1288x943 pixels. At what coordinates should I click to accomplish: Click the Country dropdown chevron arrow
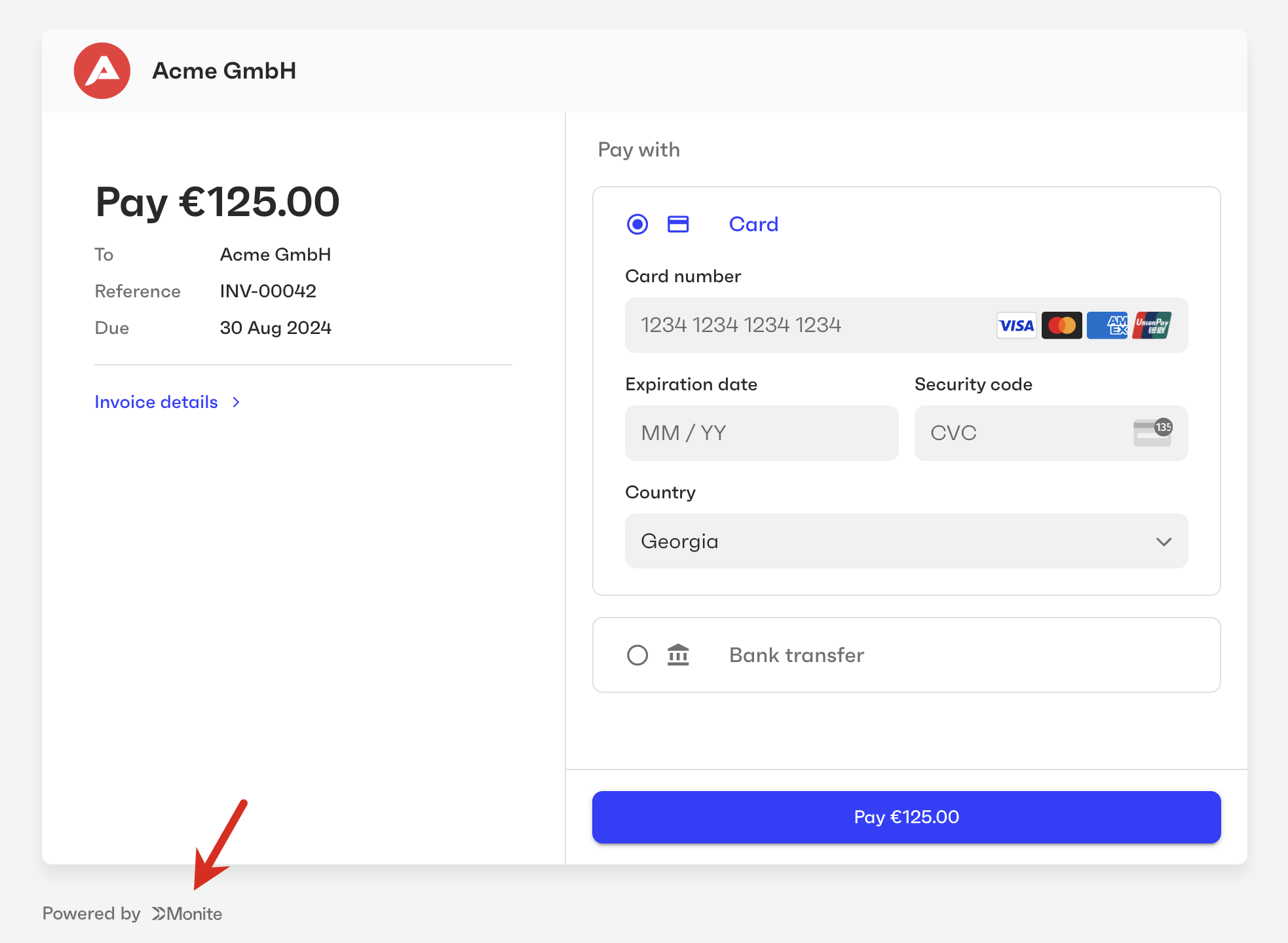pyautogui.click(x=1164, y=542)
